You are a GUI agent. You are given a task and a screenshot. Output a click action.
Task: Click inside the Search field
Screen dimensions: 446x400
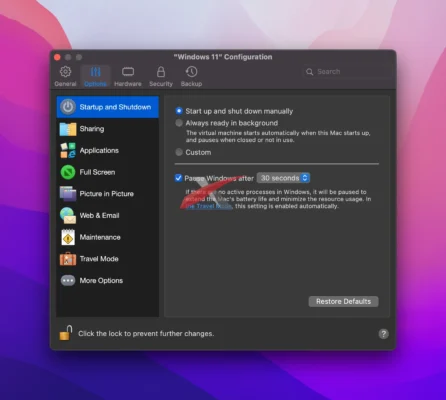pyautogui.click(x=347, y=72)
